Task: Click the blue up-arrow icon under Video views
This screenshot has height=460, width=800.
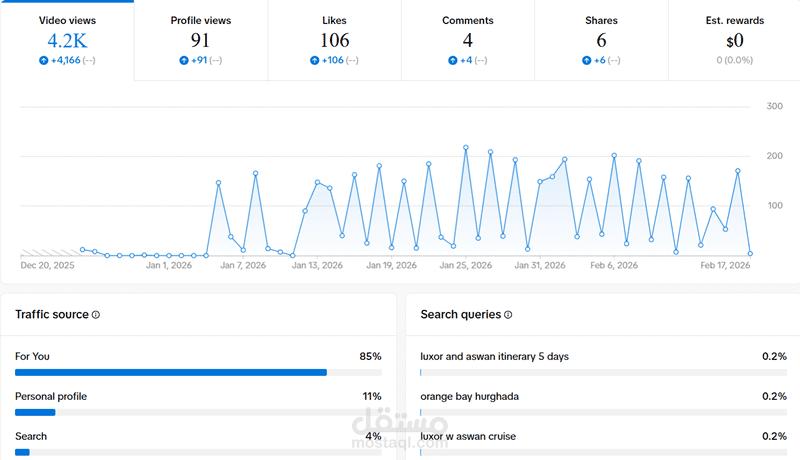Action: point(41,60)
